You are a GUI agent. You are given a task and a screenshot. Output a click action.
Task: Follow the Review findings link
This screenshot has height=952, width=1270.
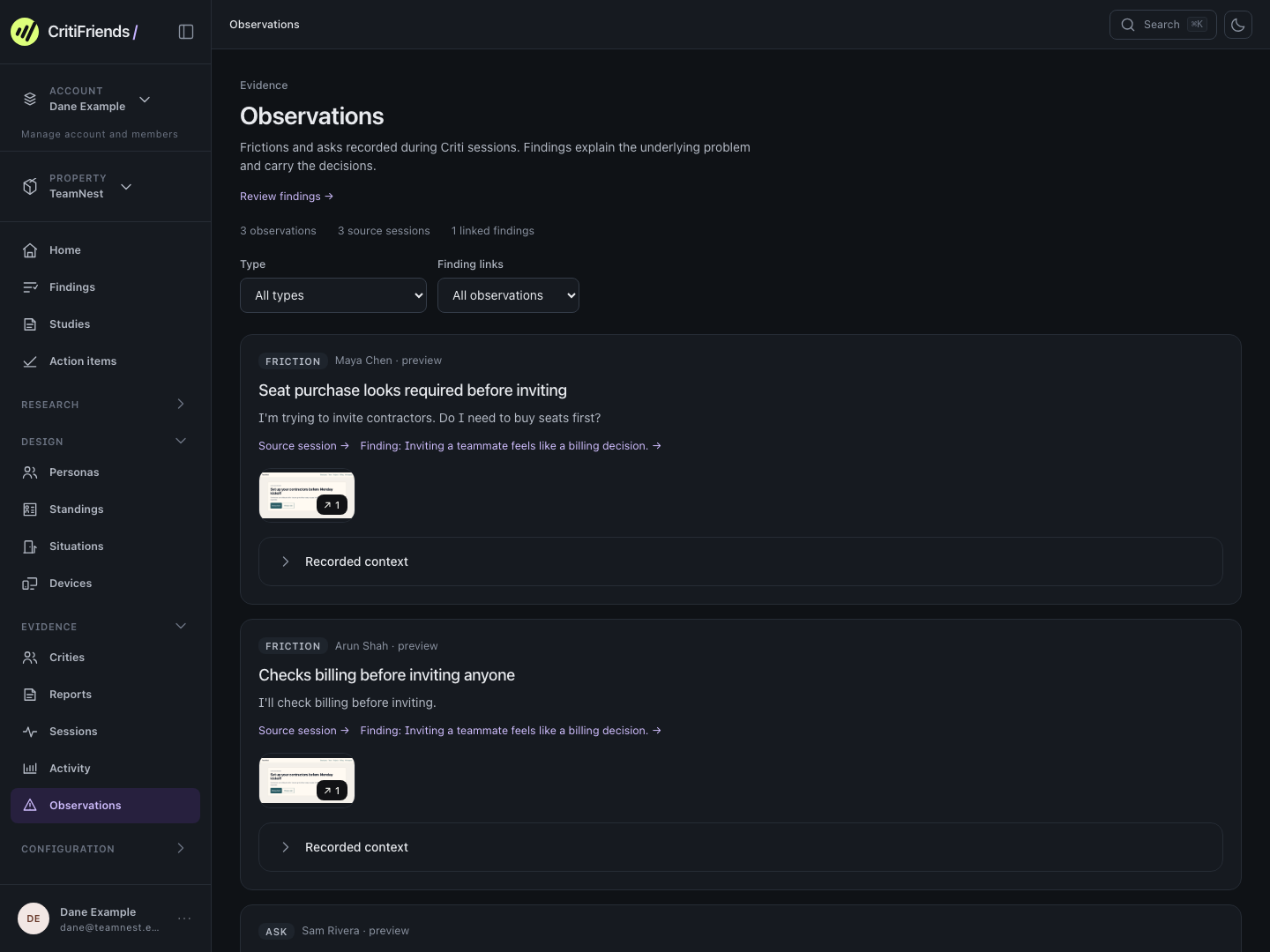pyautogui.click(x=287, y=197)
